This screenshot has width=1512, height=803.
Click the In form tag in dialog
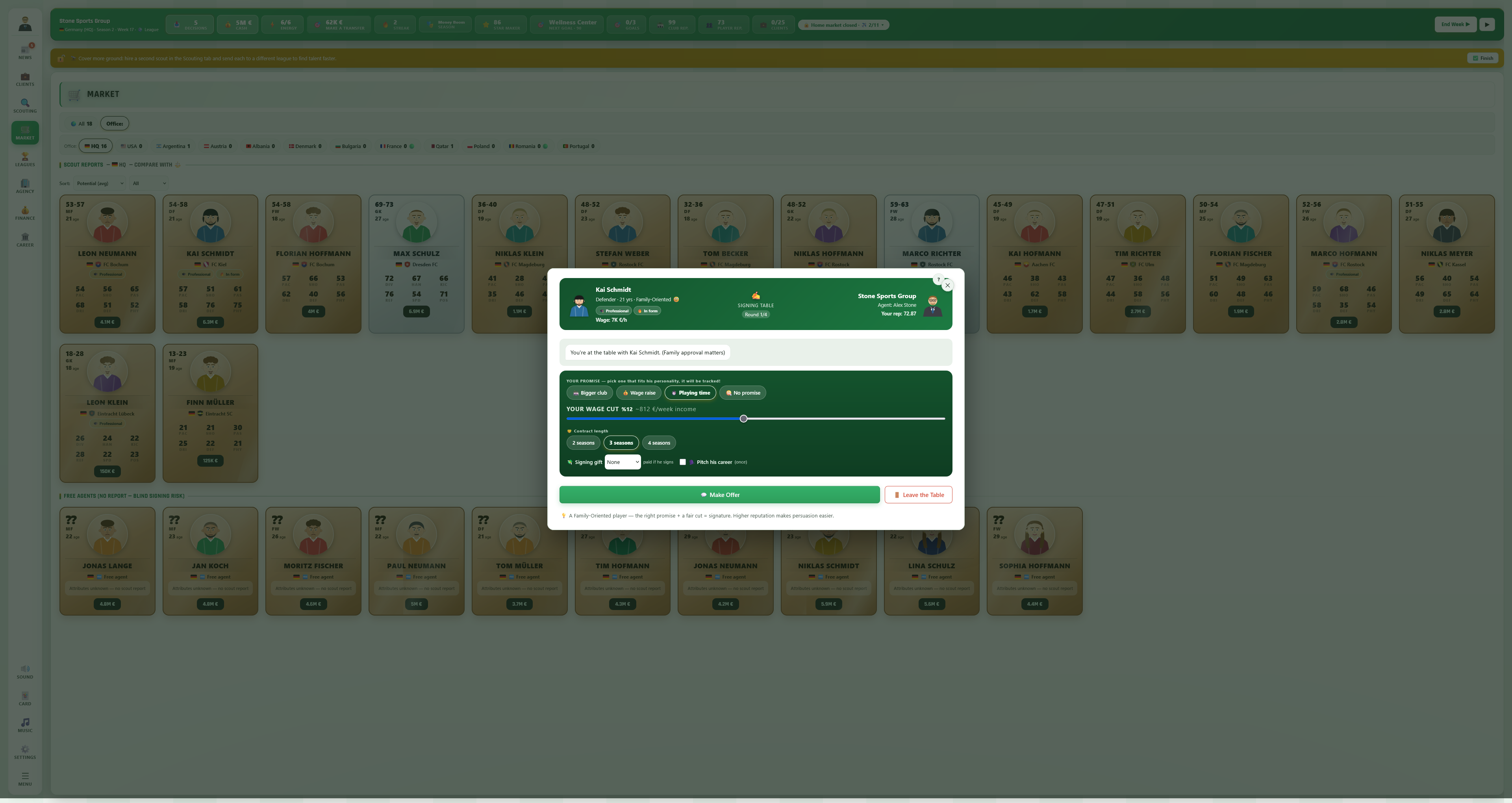pos(647,311)
